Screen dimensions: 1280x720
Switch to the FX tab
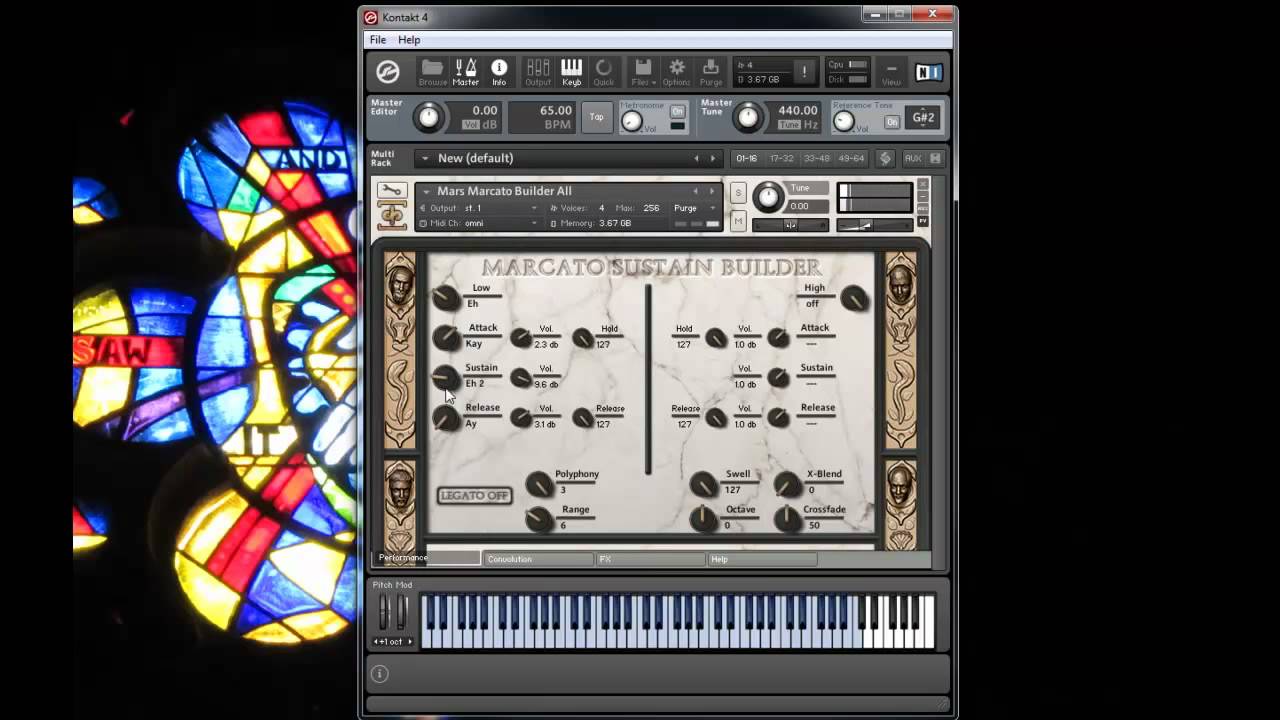(651, 559)
